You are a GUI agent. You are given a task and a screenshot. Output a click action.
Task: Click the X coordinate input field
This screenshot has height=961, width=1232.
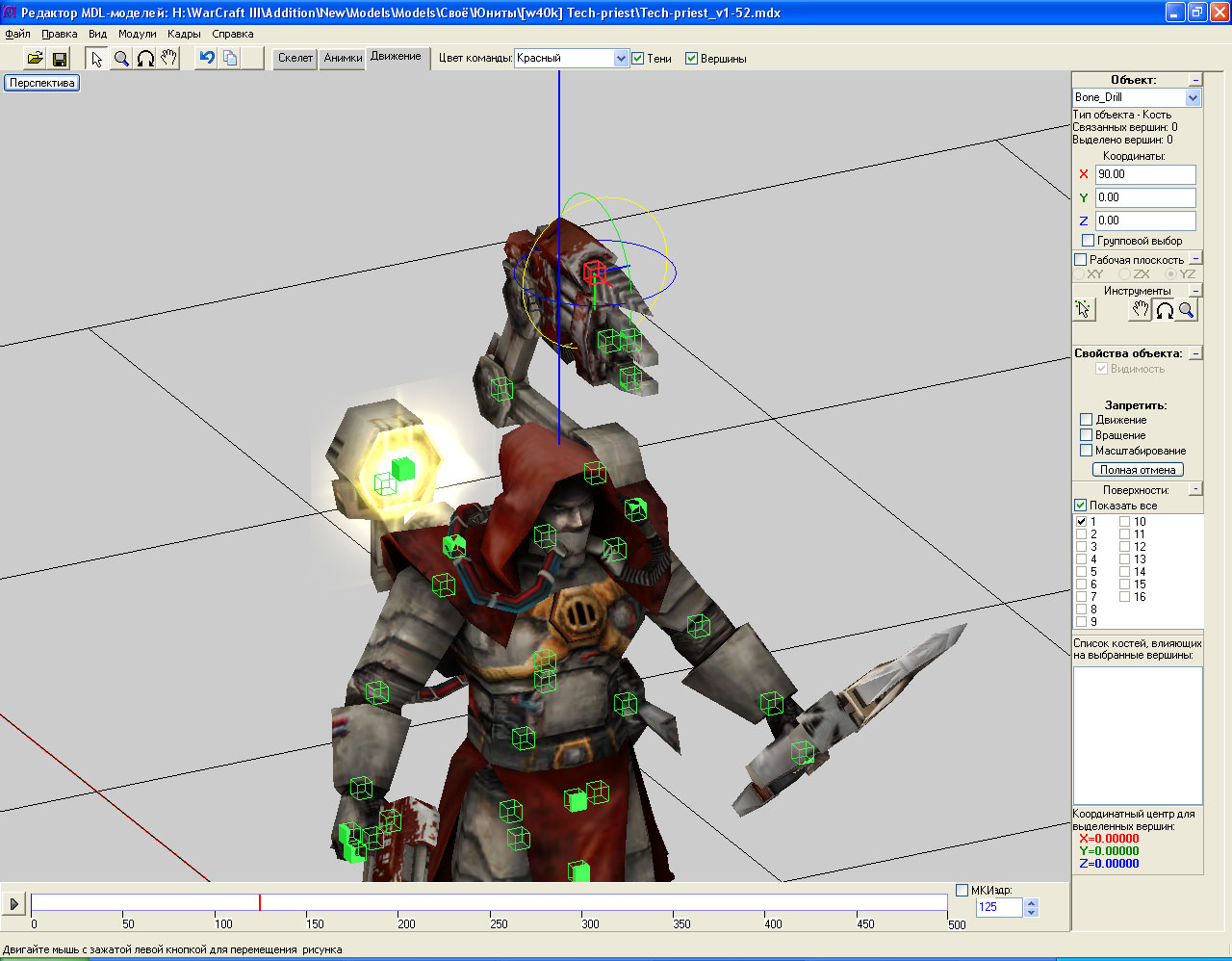pos(1145,174)
